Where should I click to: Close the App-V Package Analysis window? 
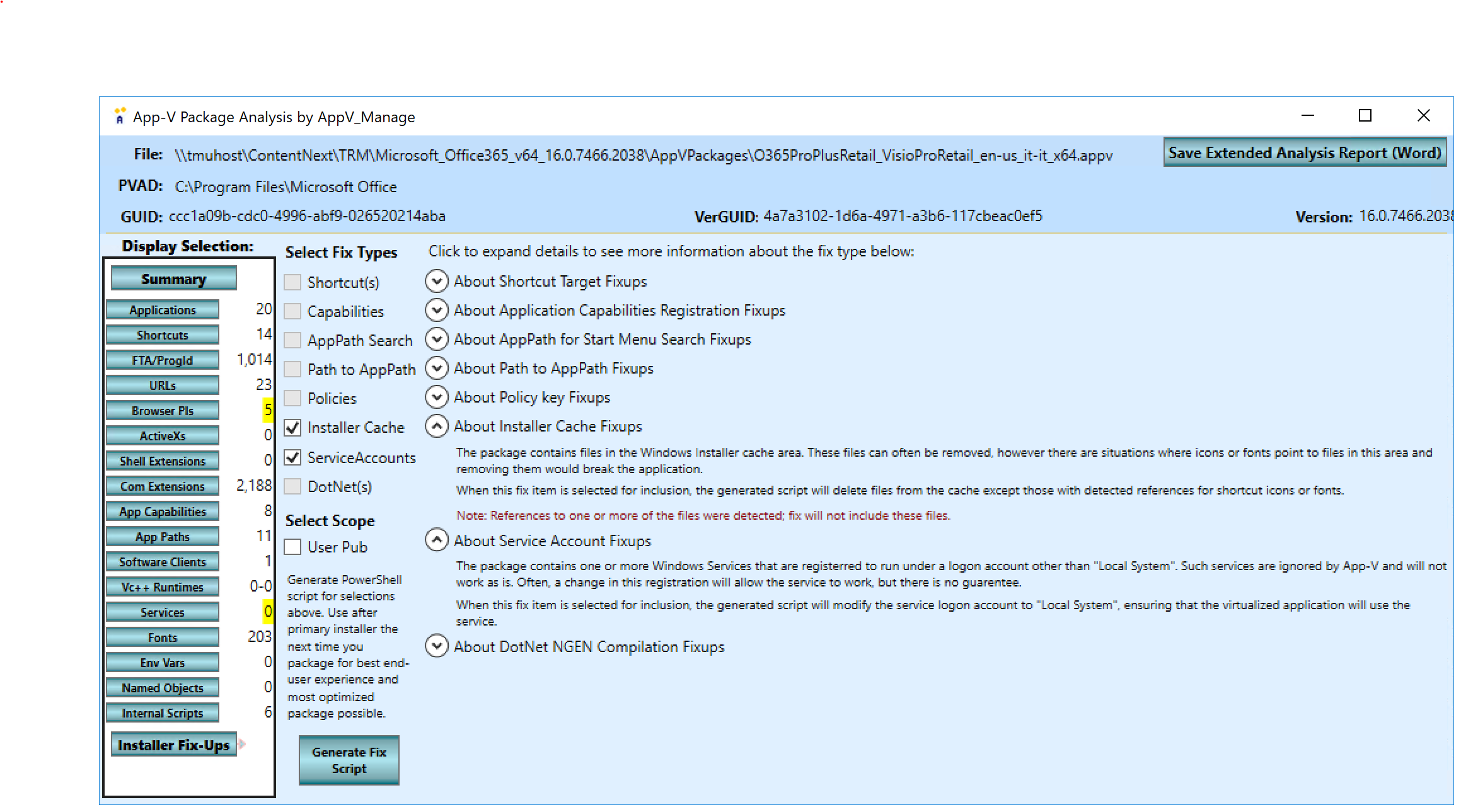1423,116
